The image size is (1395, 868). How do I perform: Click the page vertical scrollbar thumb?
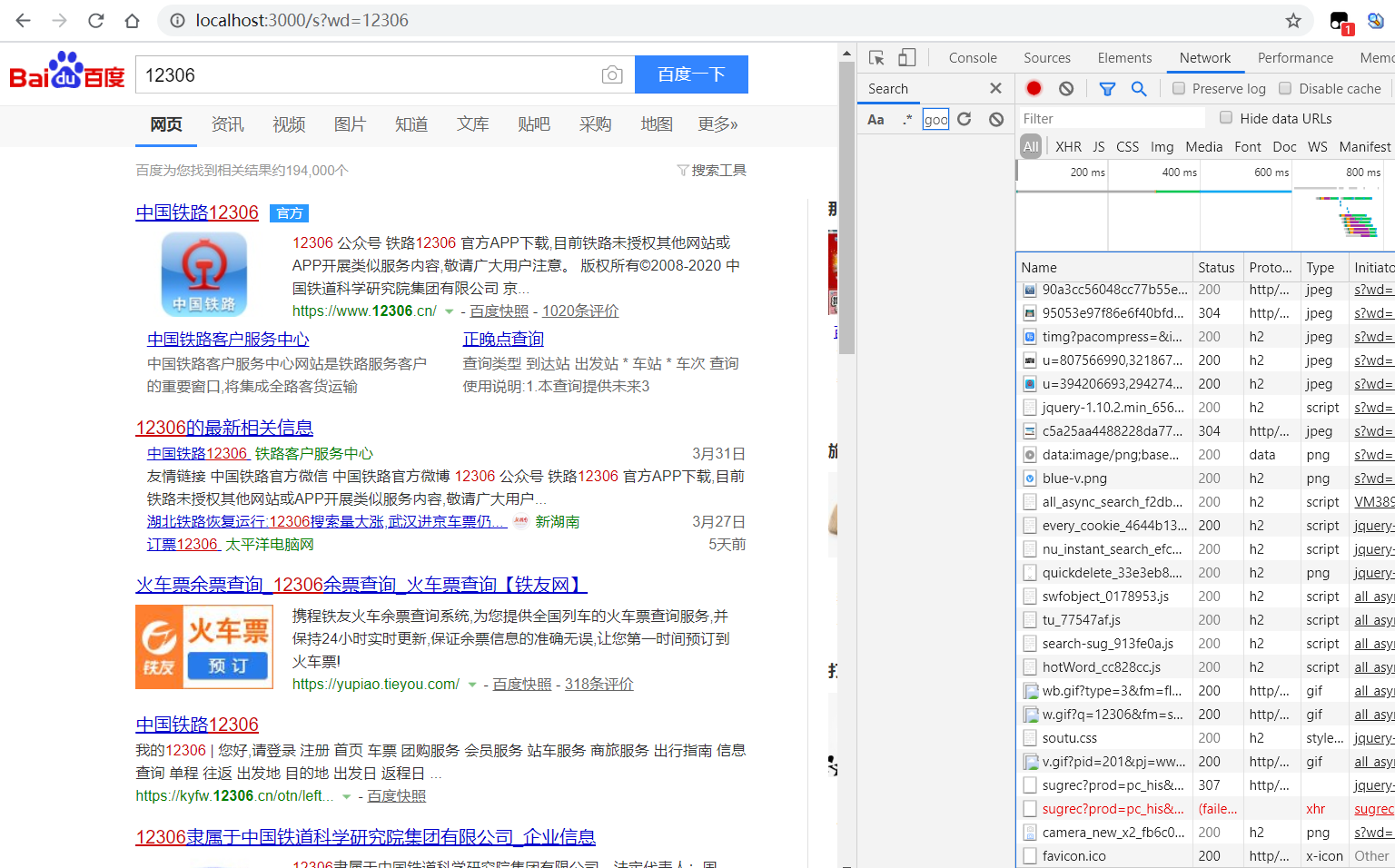846,209
